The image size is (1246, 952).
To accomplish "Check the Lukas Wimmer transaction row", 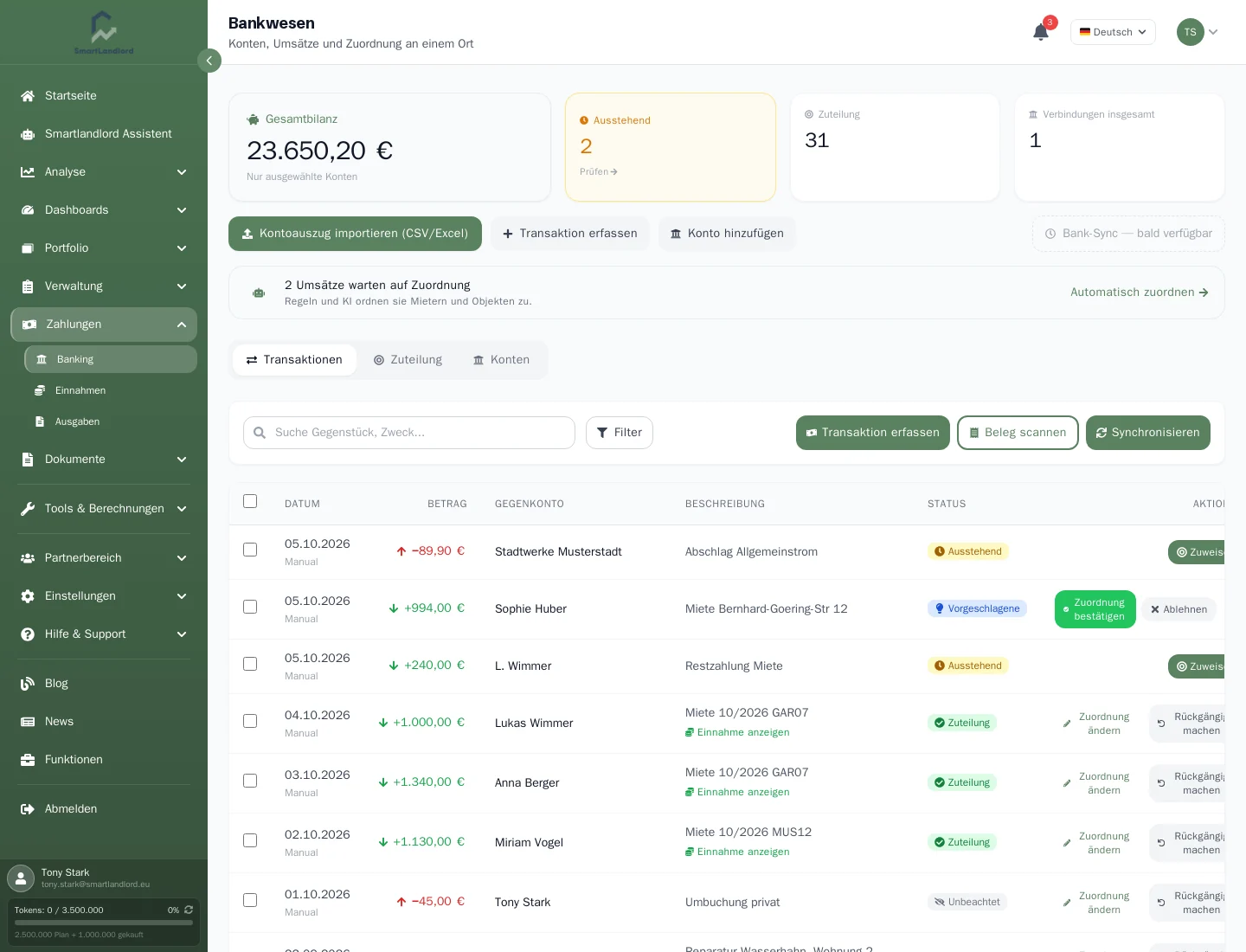I will coord(250,721).
